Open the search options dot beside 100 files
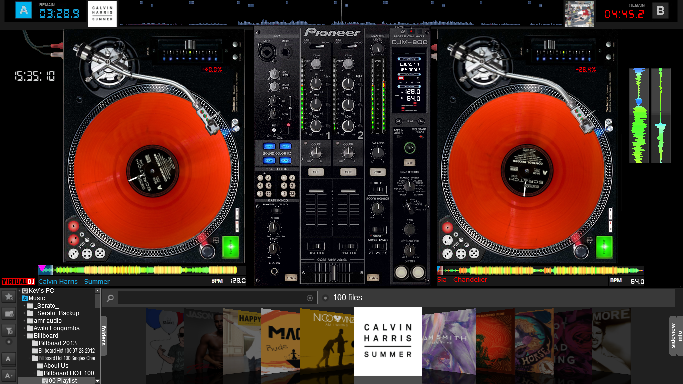683x384 pixels. tap(325, 298)
